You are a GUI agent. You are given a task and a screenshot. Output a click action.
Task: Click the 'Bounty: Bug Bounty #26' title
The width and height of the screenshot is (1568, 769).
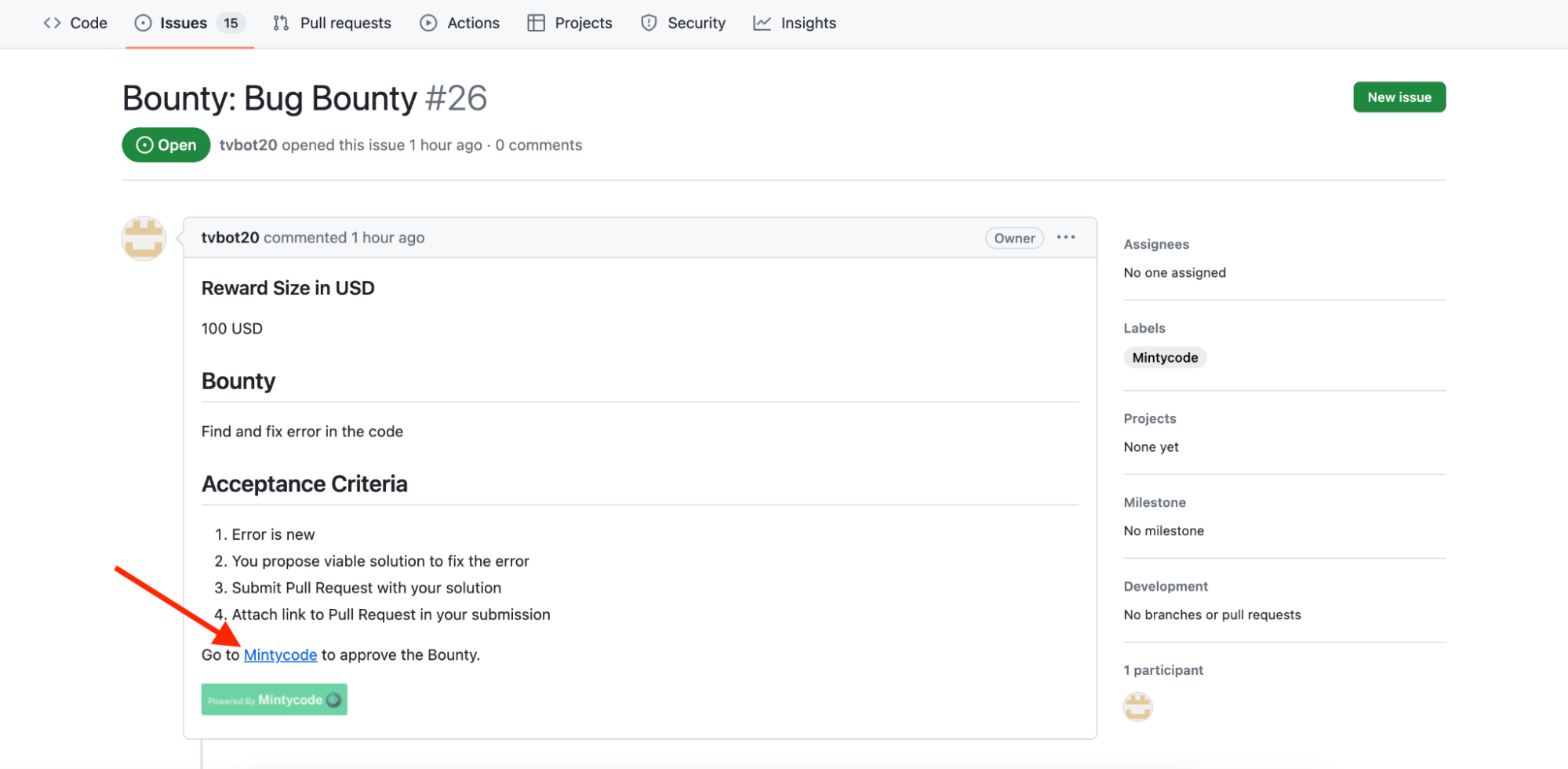tap(304, 99)
